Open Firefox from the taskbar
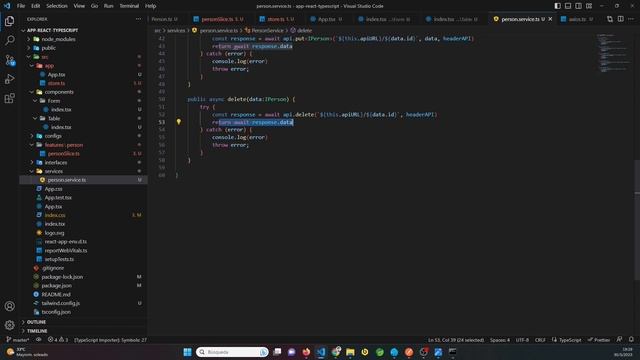 click(x=306, y=352)
